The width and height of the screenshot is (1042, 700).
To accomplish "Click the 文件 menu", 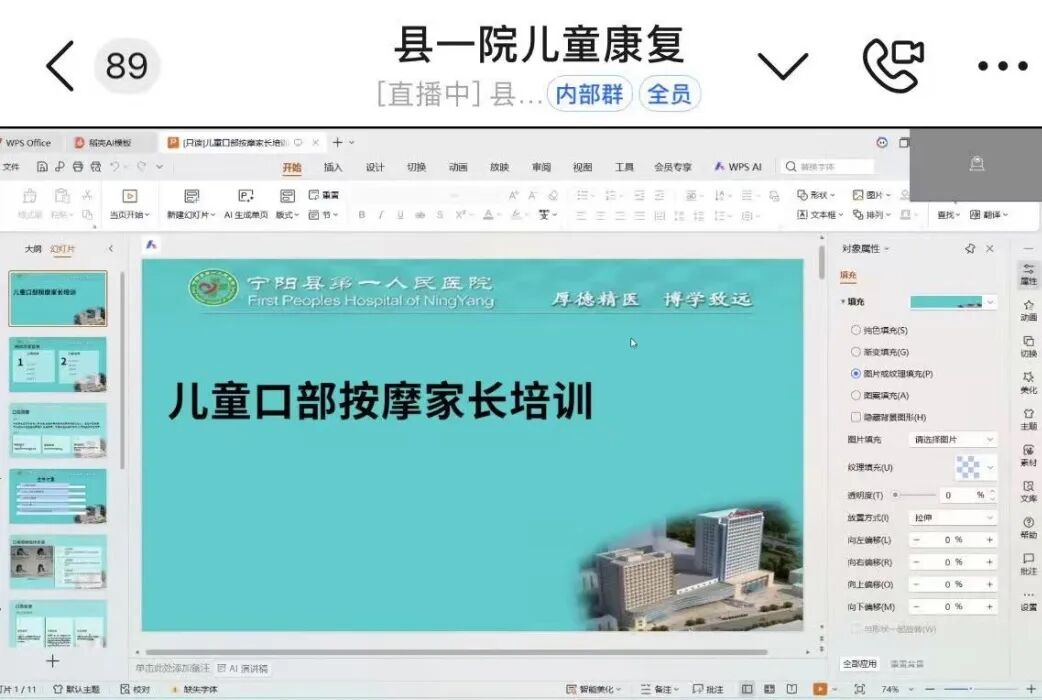I will [x=11, y=167].
